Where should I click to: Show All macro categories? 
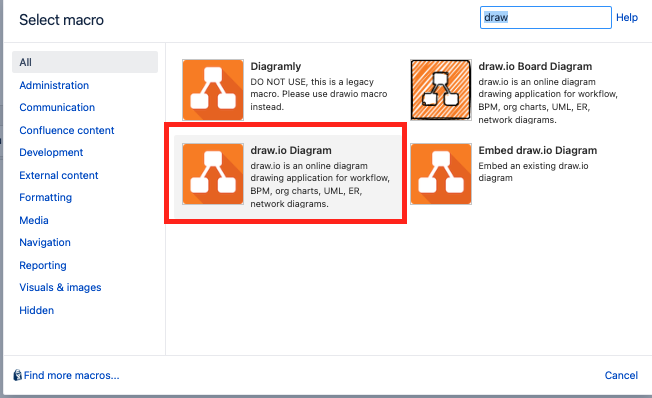[x=85, y=62]
